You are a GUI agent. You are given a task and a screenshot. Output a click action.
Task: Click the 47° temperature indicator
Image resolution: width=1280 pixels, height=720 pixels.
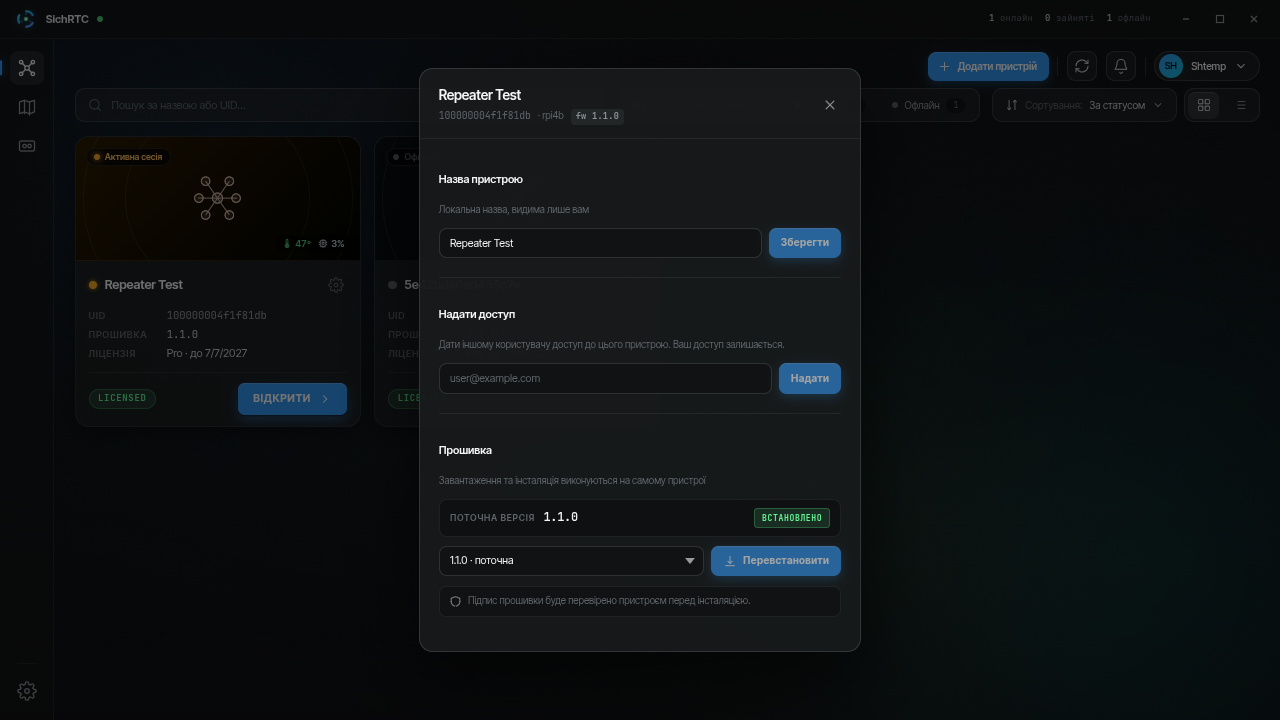[x=297, y=244]
